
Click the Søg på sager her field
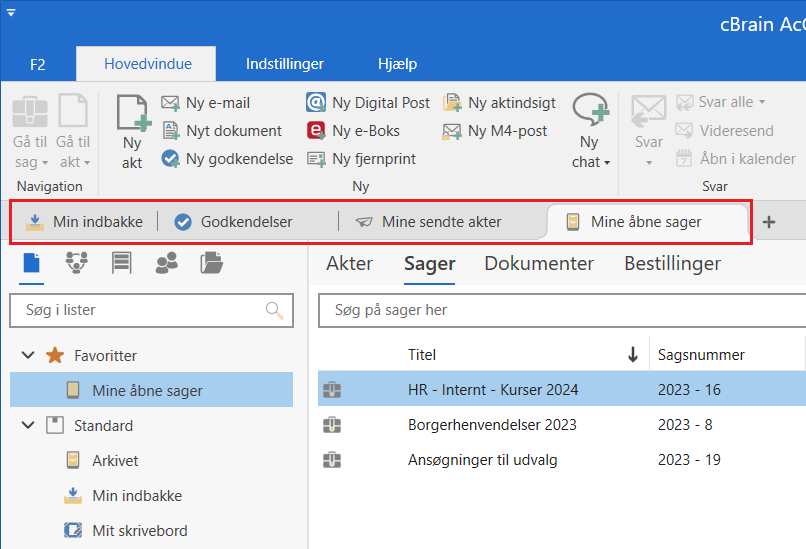(562, 310)
